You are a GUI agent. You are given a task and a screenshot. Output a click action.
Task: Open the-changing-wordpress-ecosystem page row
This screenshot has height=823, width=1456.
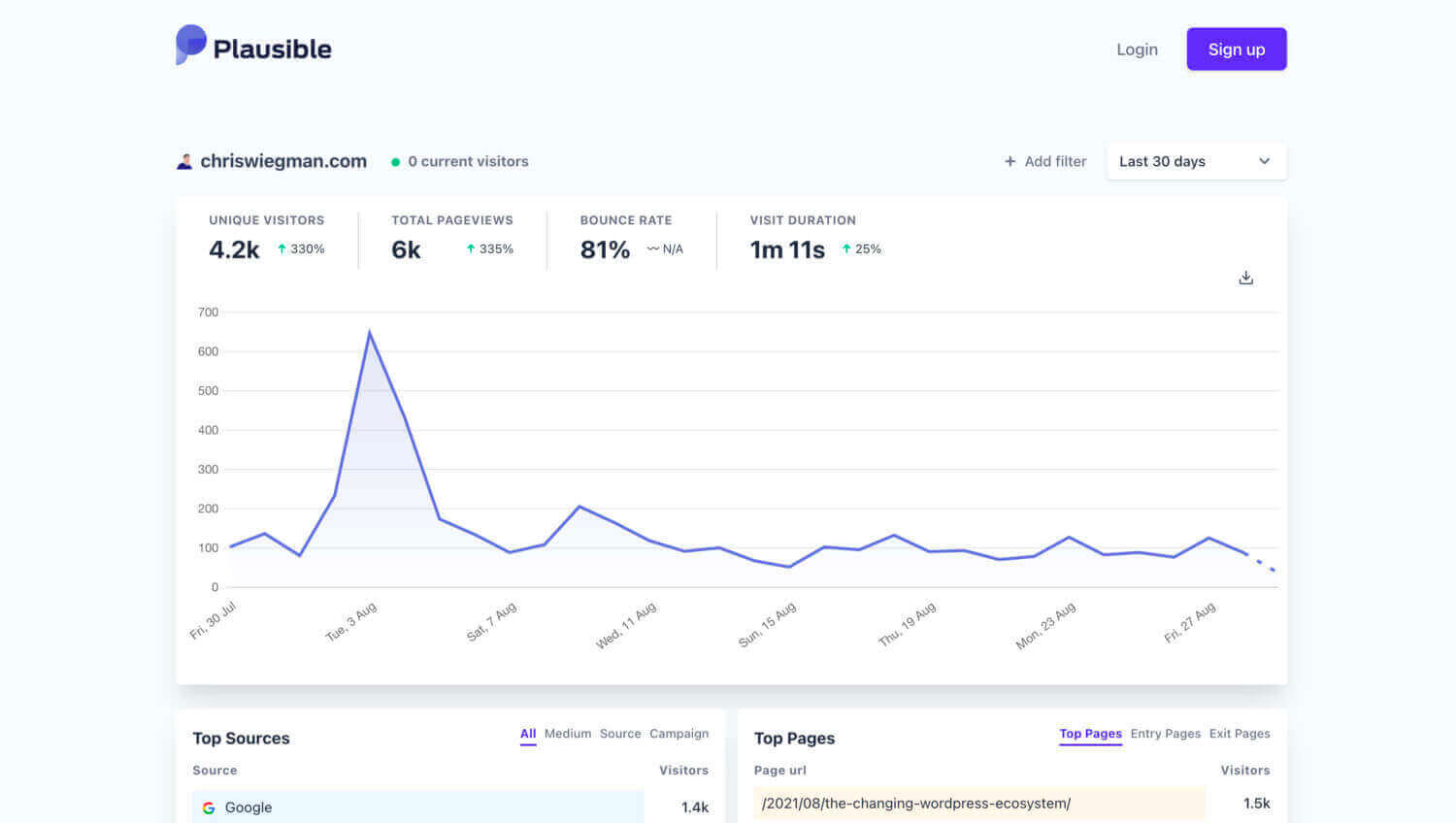pos(916,804)
